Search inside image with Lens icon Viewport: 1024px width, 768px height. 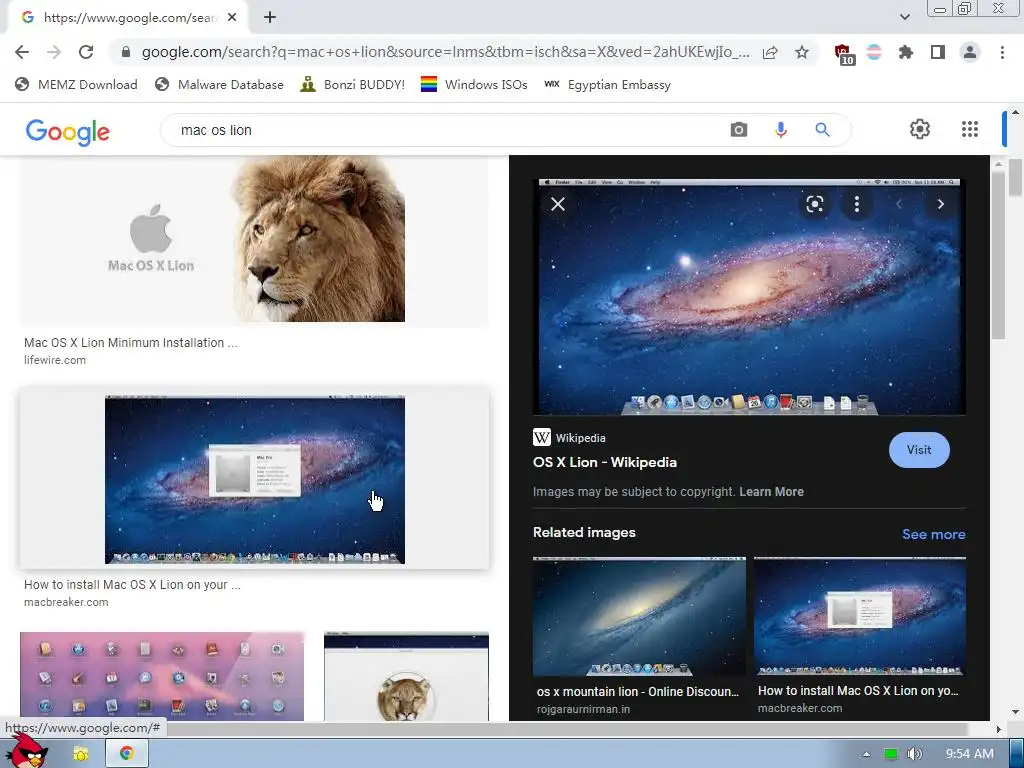click(x=814, y=204)
